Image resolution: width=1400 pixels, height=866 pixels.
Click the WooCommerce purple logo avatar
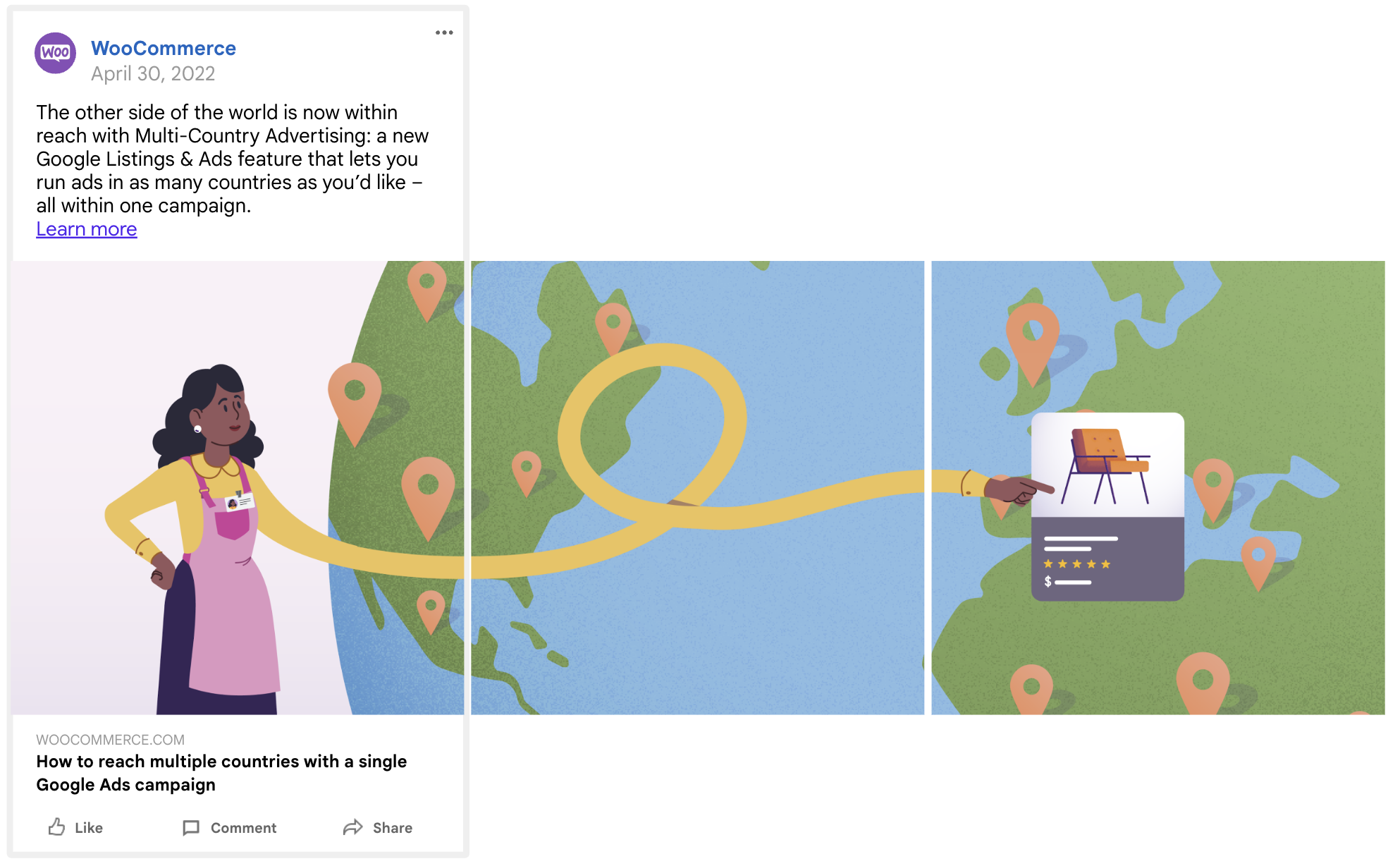(56, 53)
